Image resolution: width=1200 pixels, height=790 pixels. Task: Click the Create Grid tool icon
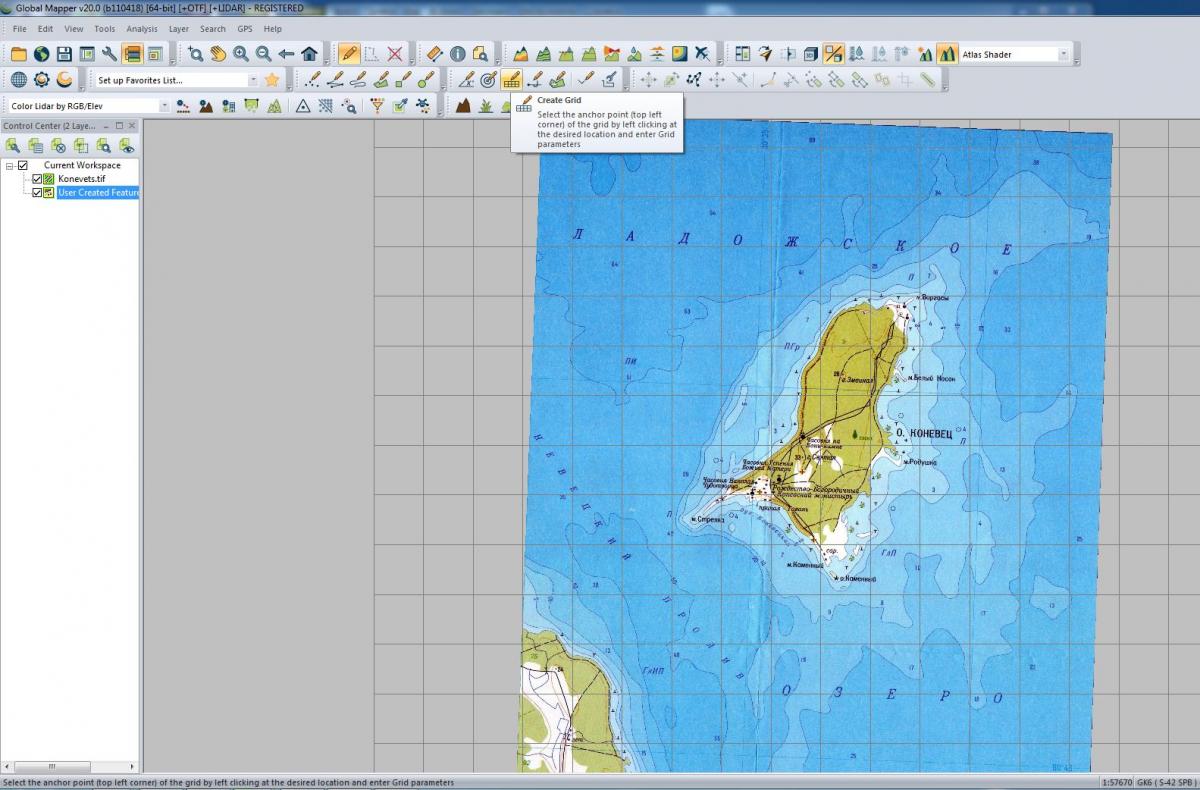pos(511,80)
